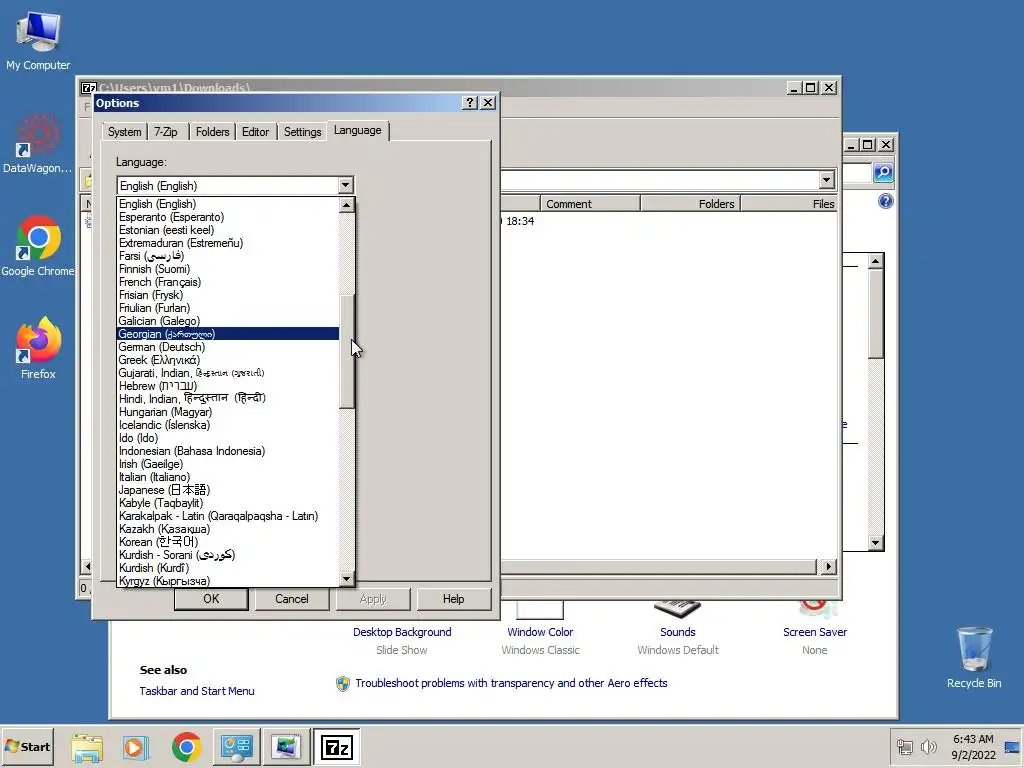Select Hungarian (Magyar)
This screenshot has height=768, width=1024.
(x=228, y=412)
